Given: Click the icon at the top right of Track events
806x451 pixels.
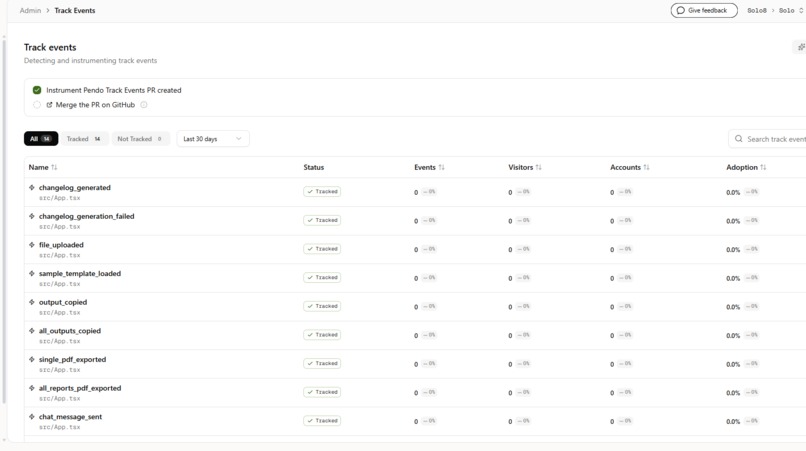Looking at the screenshot, I should (x=801, y=47).
